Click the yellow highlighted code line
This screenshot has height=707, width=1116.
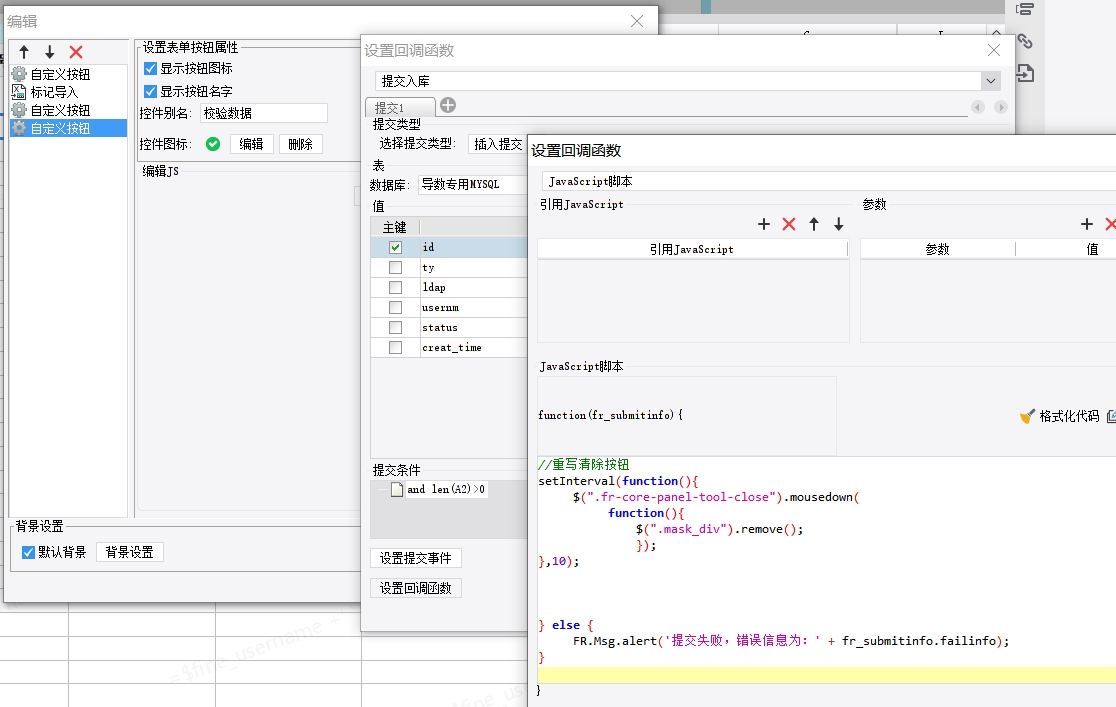(826, 675)
